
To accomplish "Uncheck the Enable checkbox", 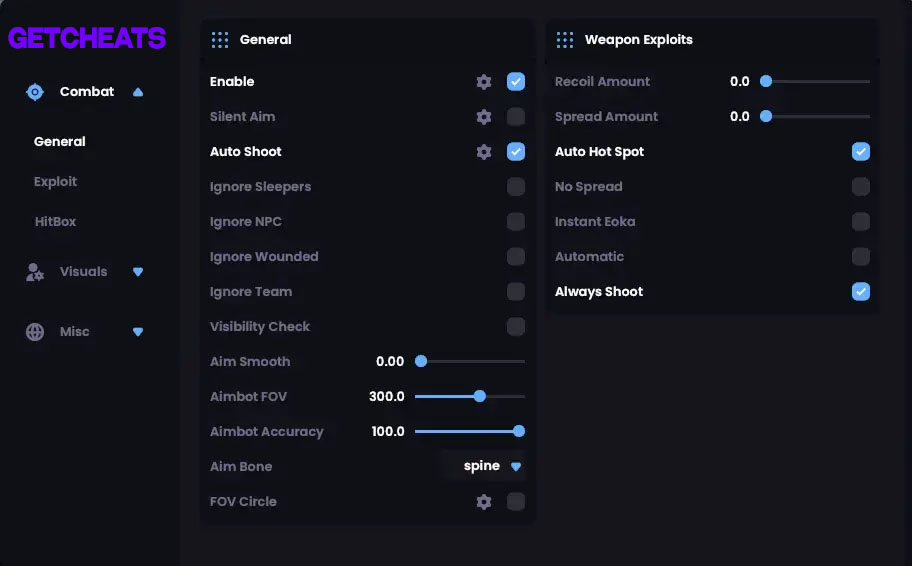I will 516,81.
